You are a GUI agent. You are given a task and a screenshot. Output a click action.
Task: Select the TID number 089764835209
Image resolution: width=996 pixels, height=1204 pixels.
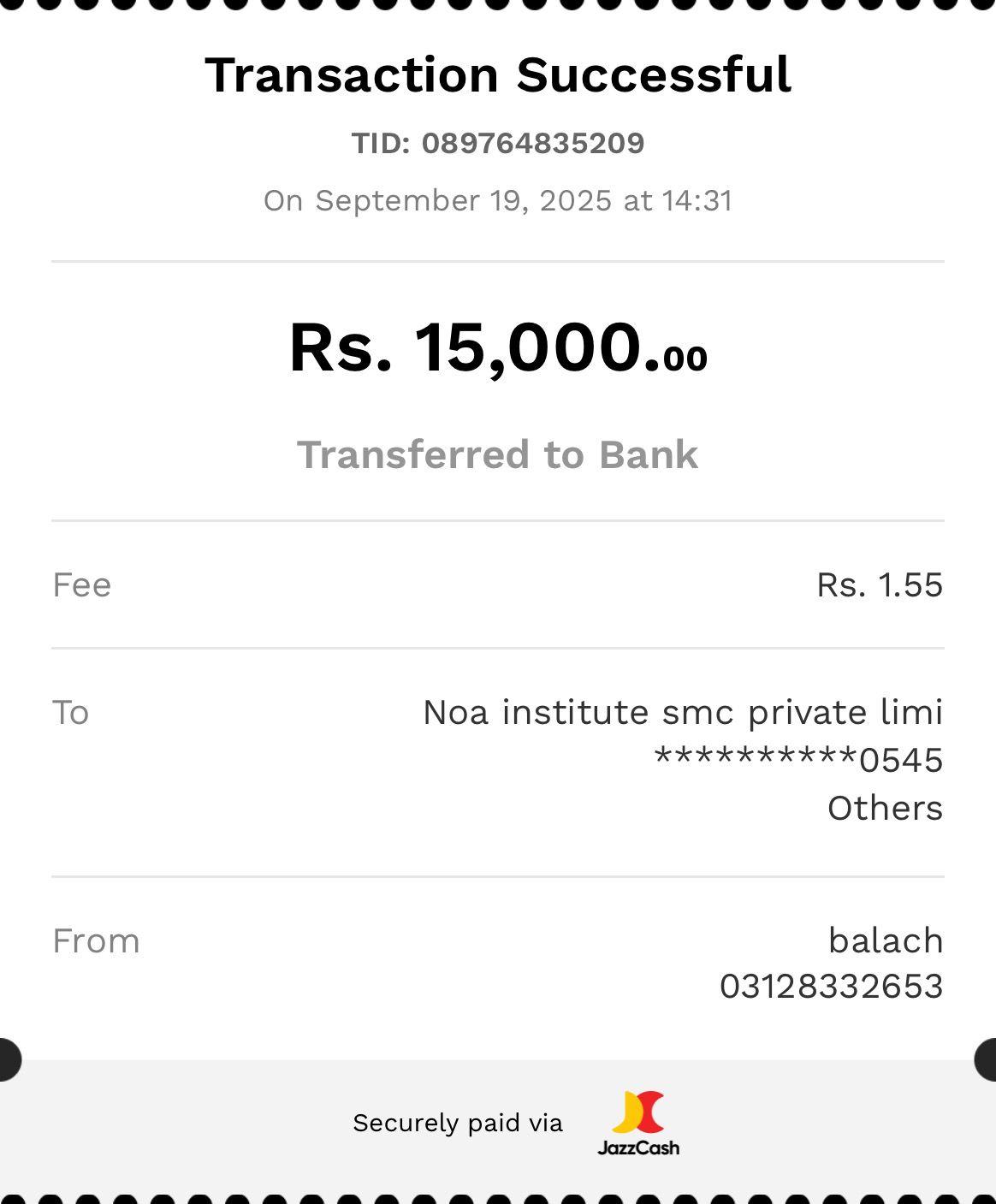pyautogui.click(x=532, y=143)
